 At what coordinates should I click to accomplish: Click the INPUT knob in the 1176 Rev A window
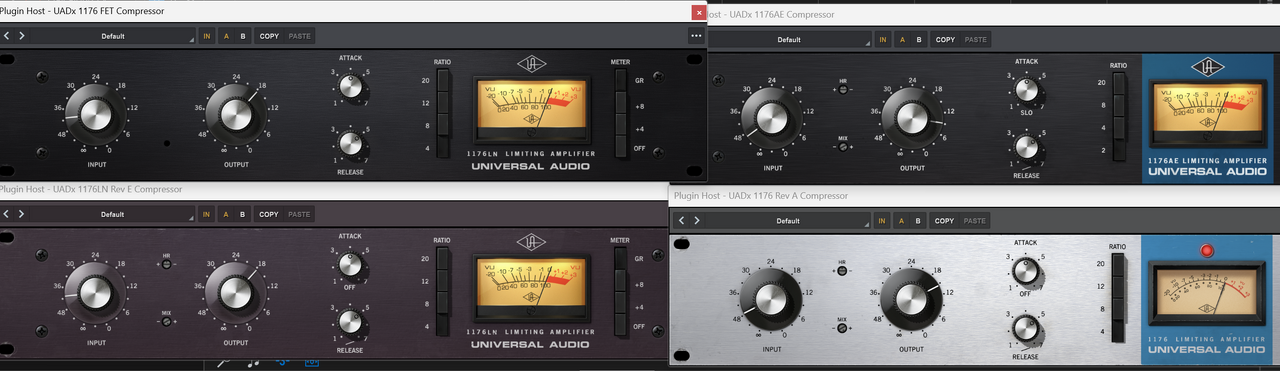[770, 298]
